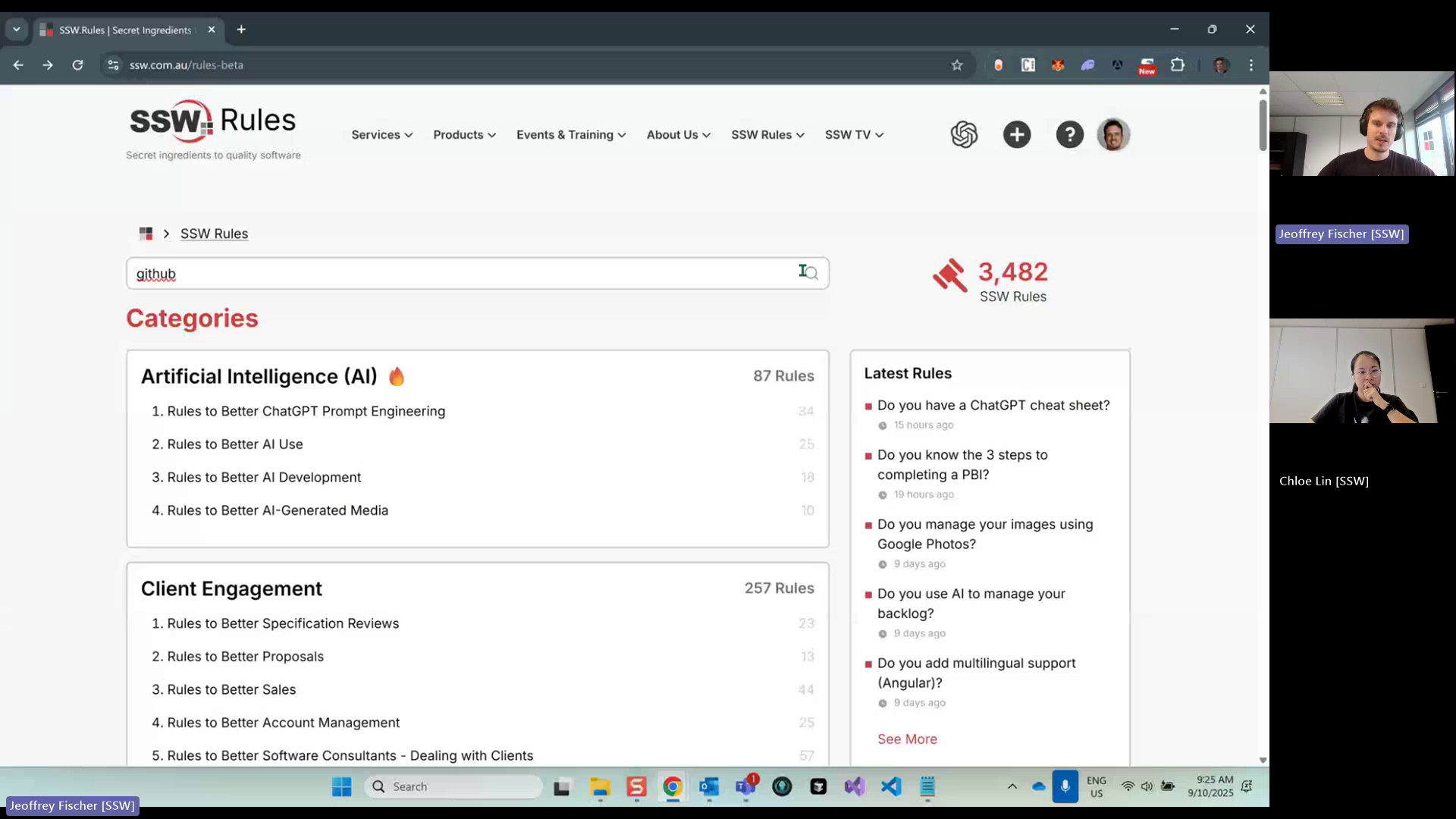This screenshot has height=819, width=1456.
Task: Open 'Do you know the 3 steps' rule
Action: 962,465
